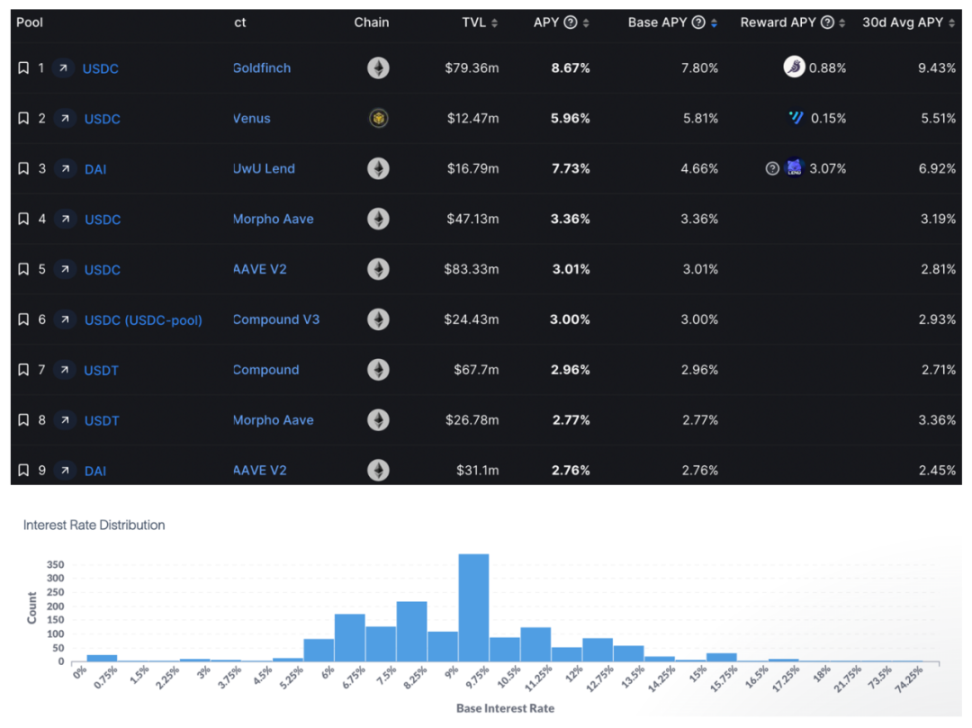Open row 7 USDT pool link
This screenshot has height=728, width=972.
pyautogui.click(x=101, y=370)
